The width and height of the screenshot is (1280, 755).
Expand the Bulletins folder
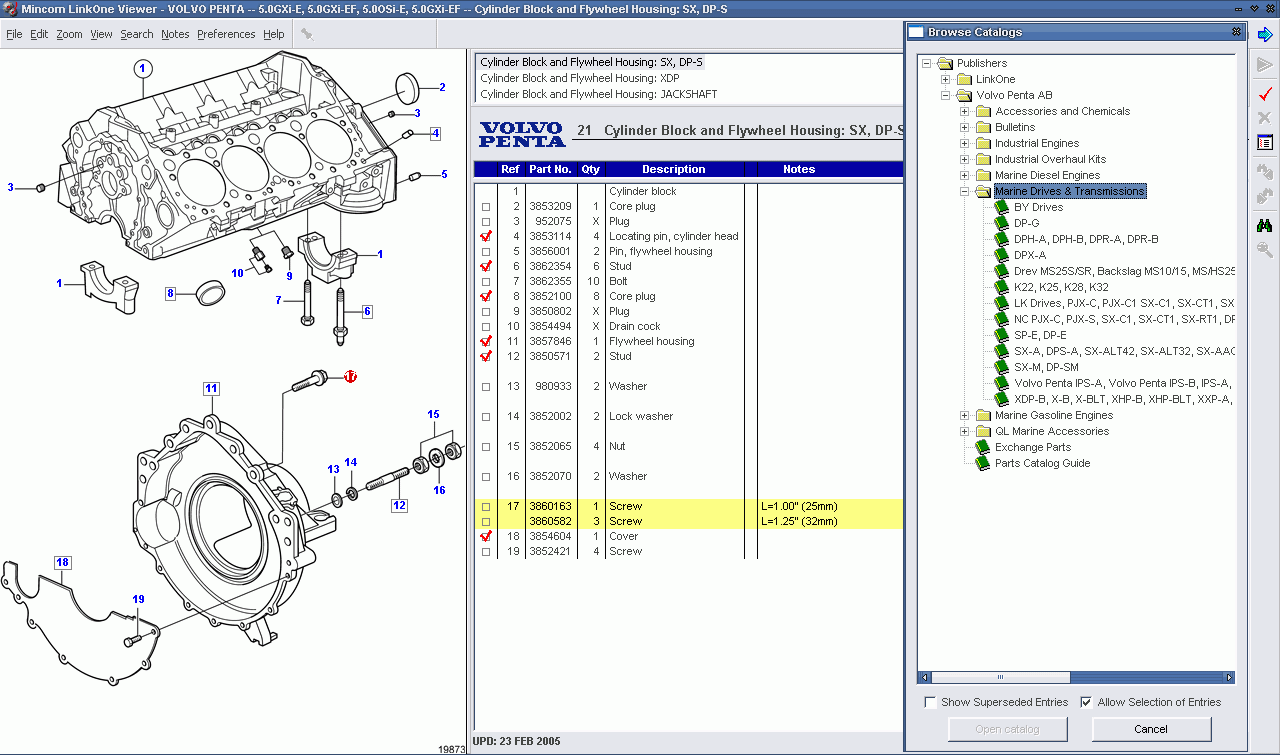point(965,127)
